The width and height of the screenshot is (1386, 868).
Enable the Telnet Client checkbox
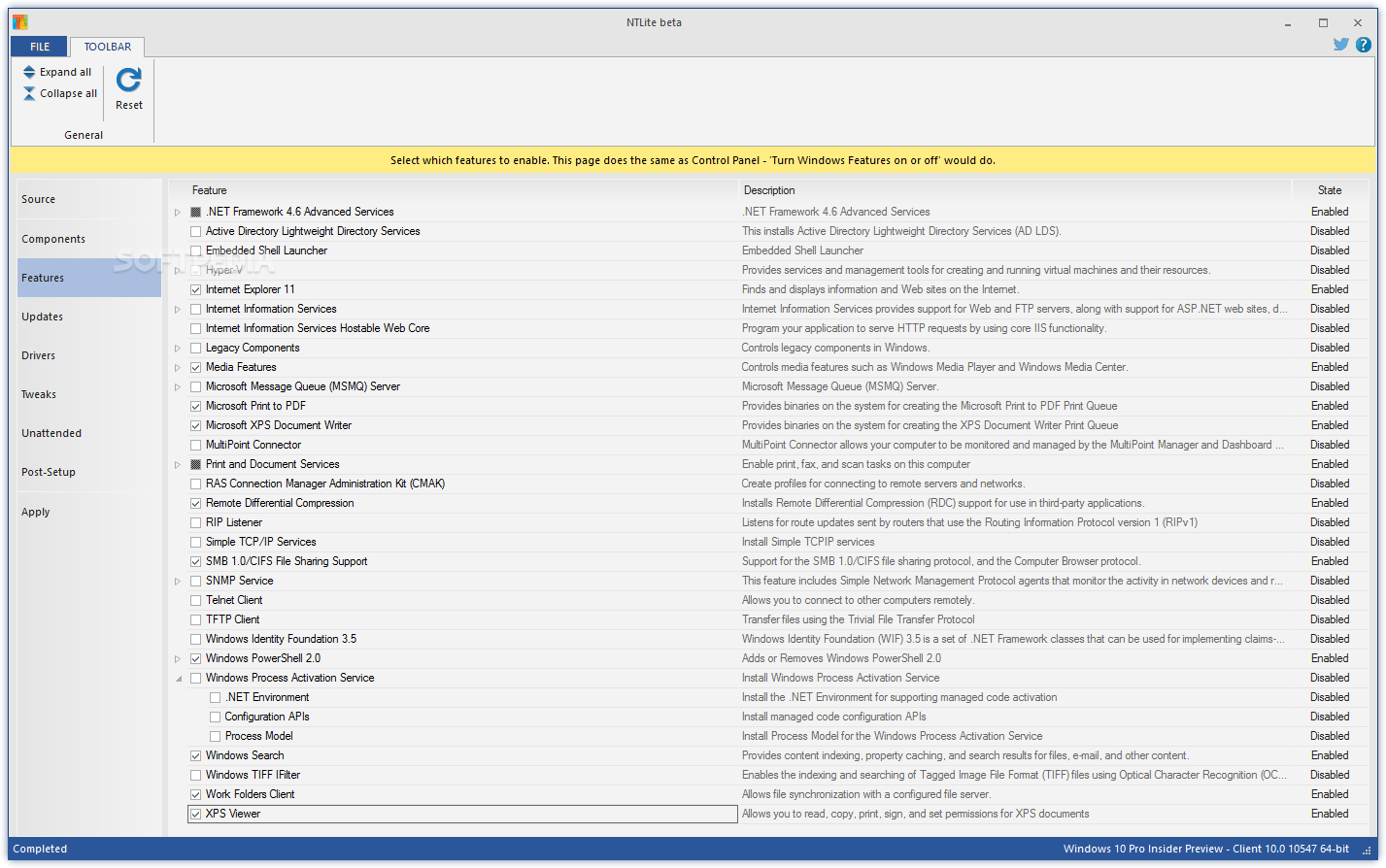click(196, 600)
